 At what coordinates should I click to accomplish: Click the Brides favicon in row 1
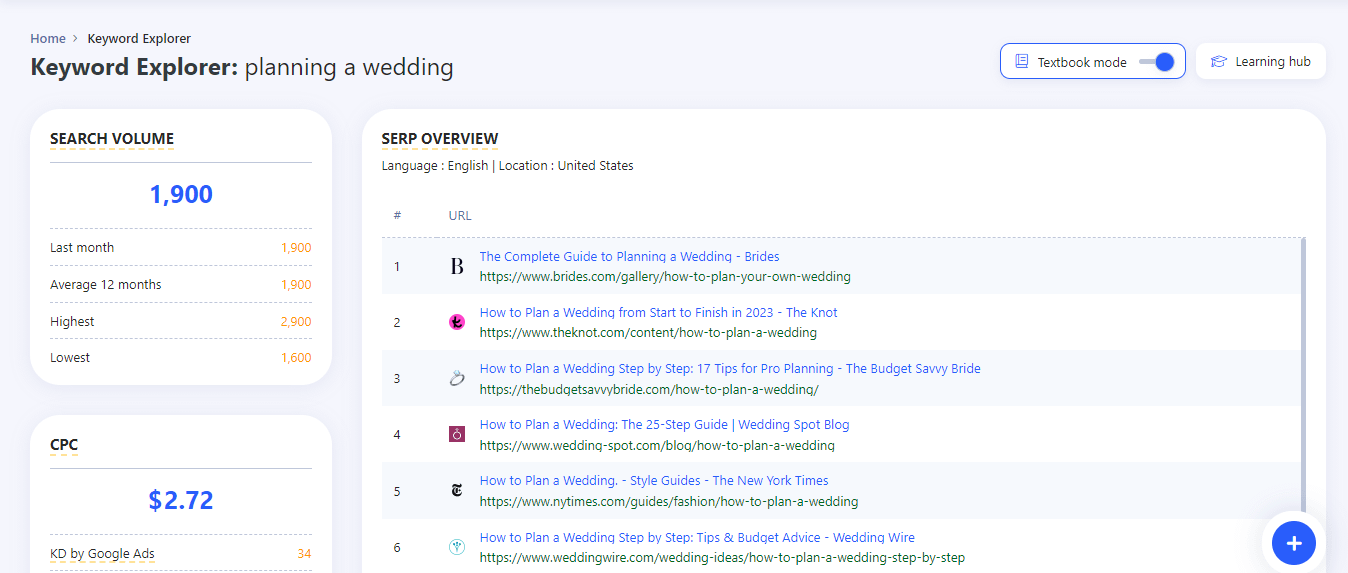[x=457, y=266]
